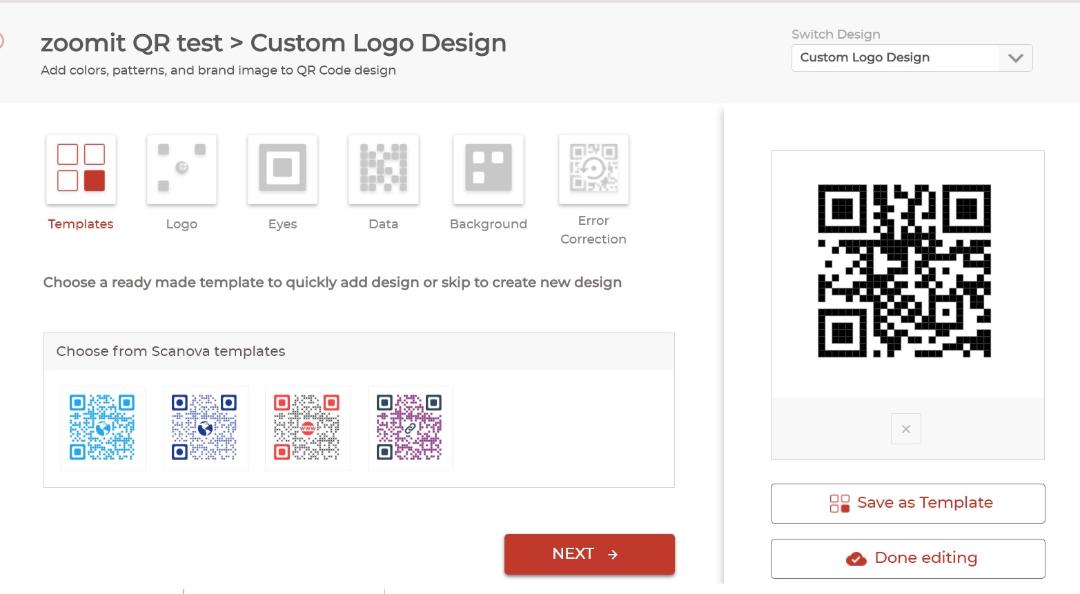Click the Save as Template button
Viewport: 1080px width, 594px height.
(908, 503)
